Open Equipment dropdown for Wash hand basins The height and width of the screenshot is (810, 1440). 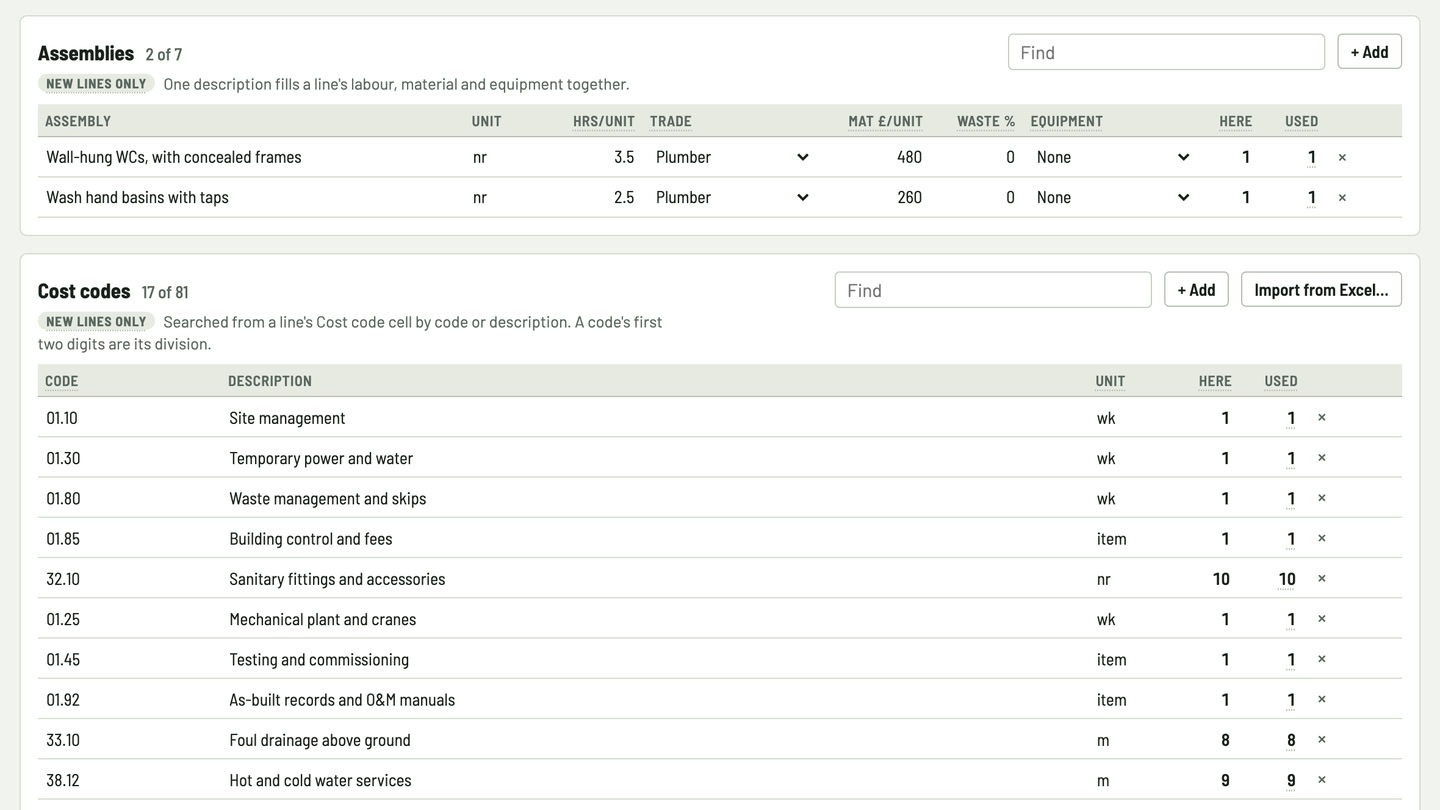(x=1113, y=197)
